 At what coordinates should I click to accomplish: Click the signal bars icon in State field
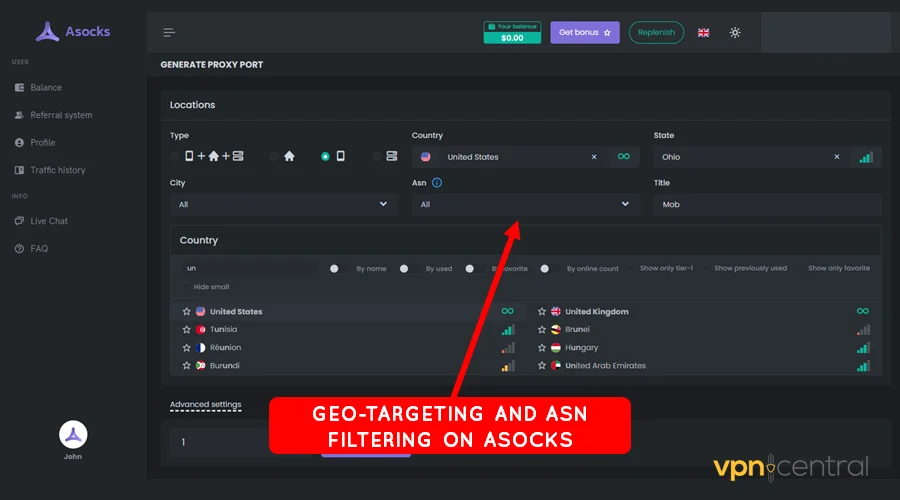(x=866, y=157)
